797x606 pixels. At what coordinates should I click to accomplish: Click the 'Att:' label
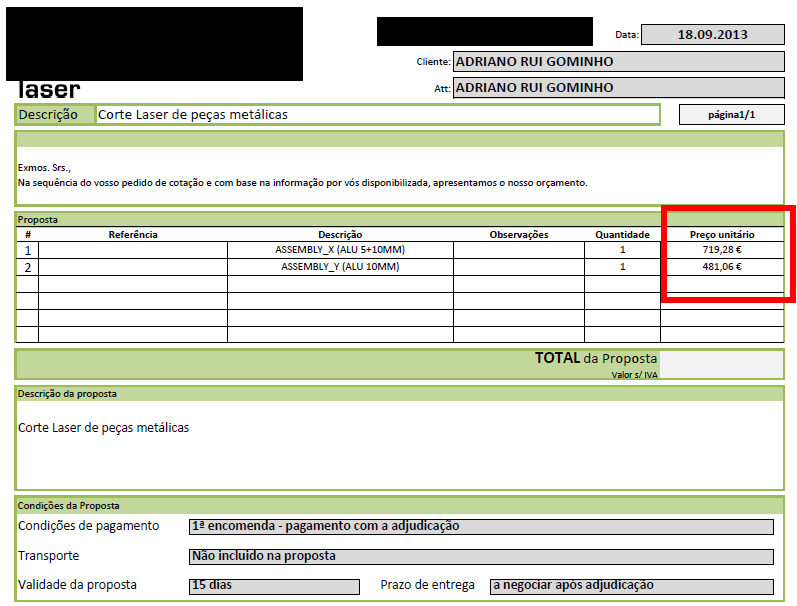[442, 88]
